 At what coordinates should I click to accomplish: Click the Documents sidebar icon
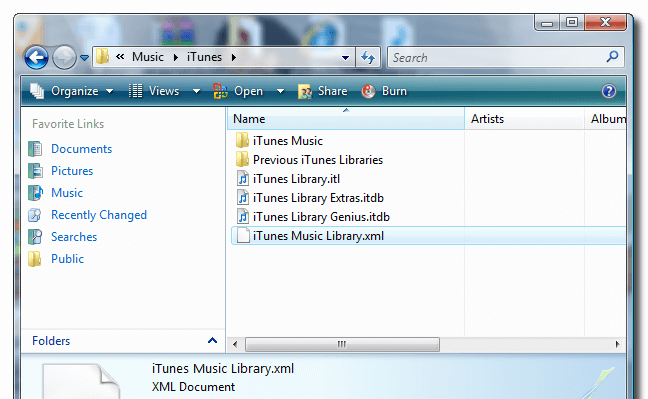coord(35,149)
